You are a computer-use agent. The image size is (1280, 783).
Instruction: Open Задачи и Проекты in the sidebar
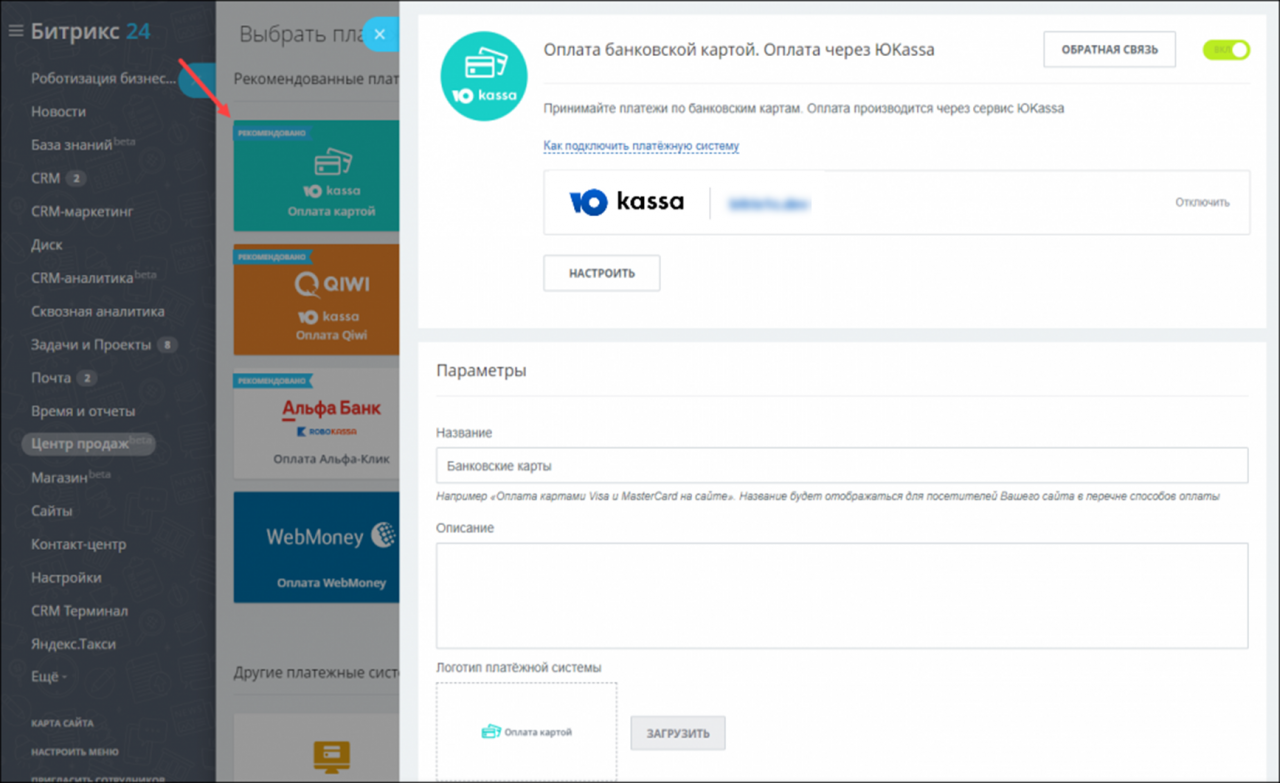click(x=91, y=345)
